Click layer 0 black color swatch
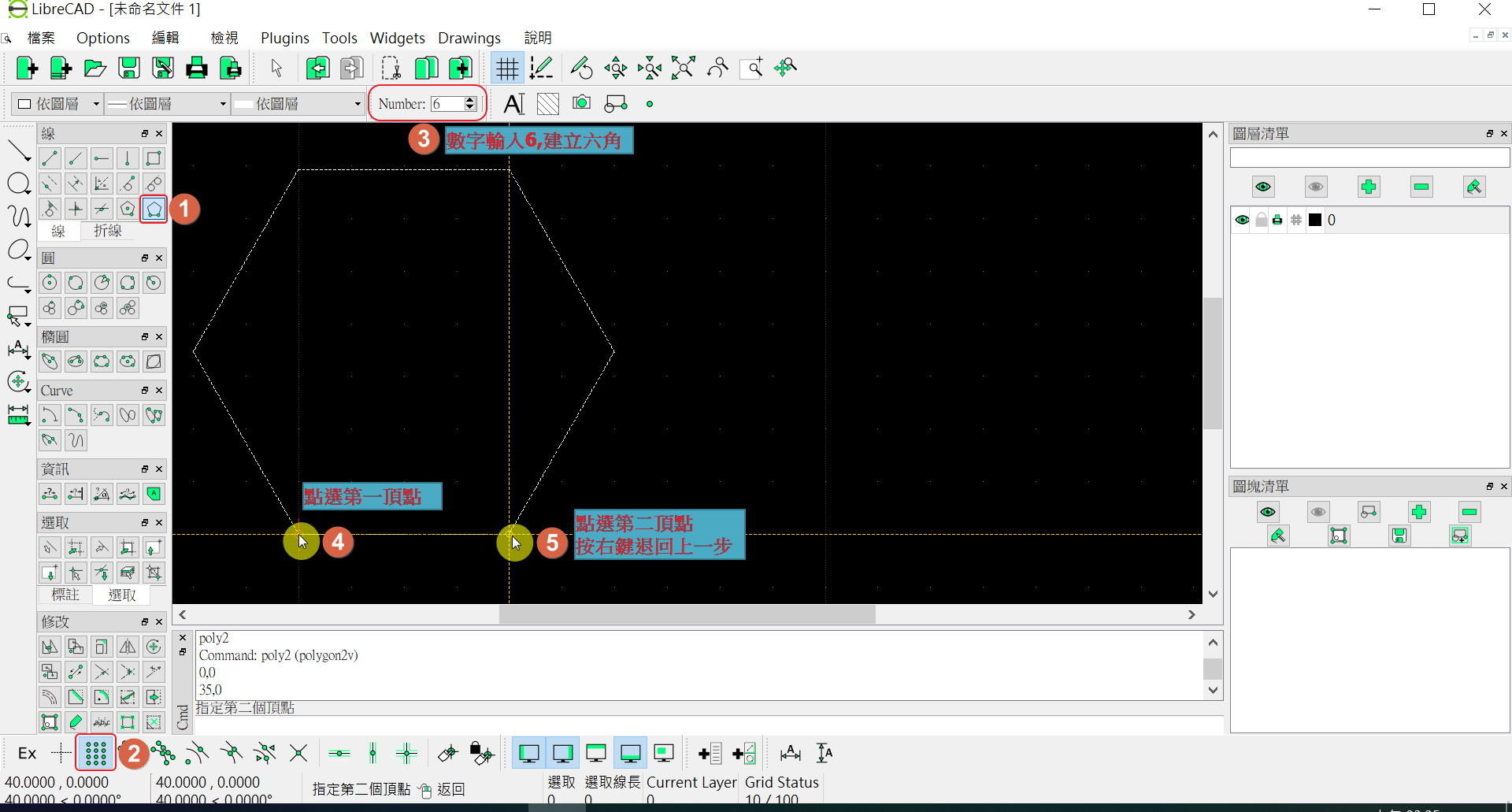 tap(1315, 220)
